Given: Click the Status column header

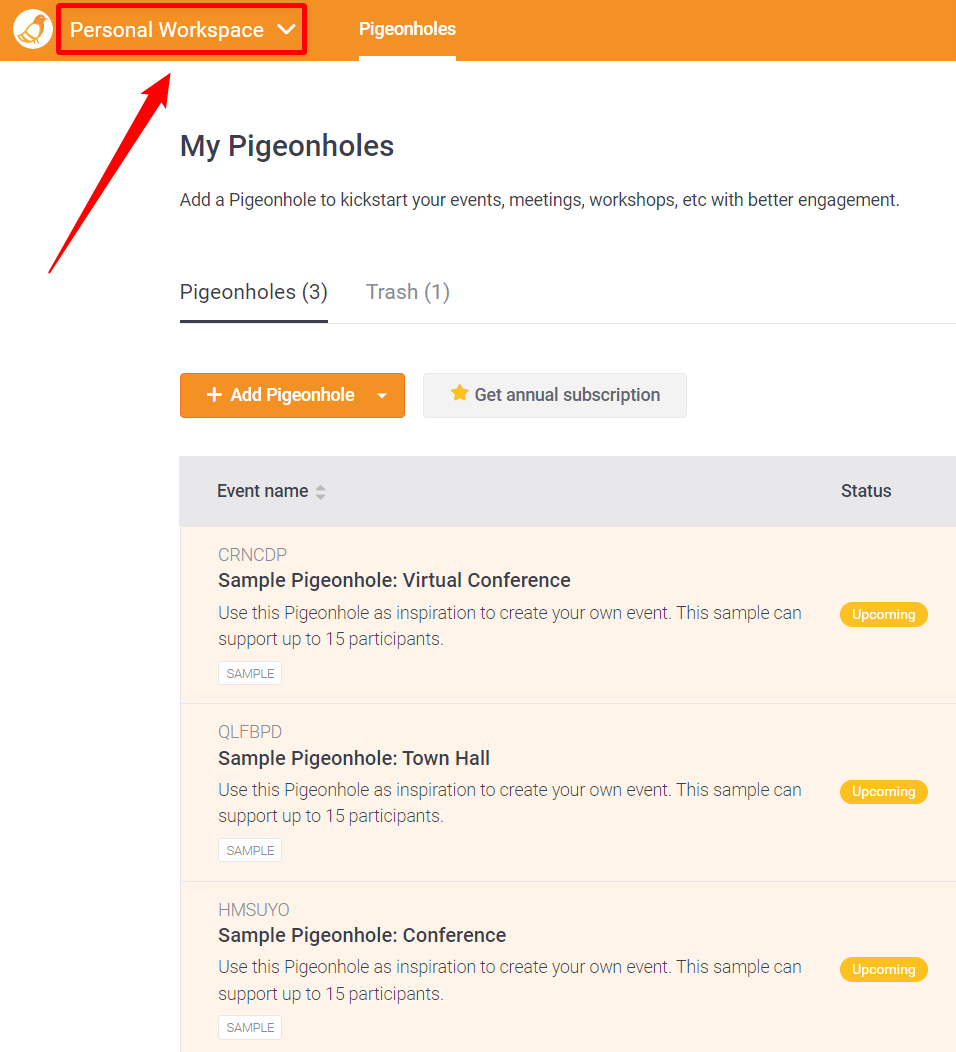Looking at the screenshot, I should click(866, 491).
